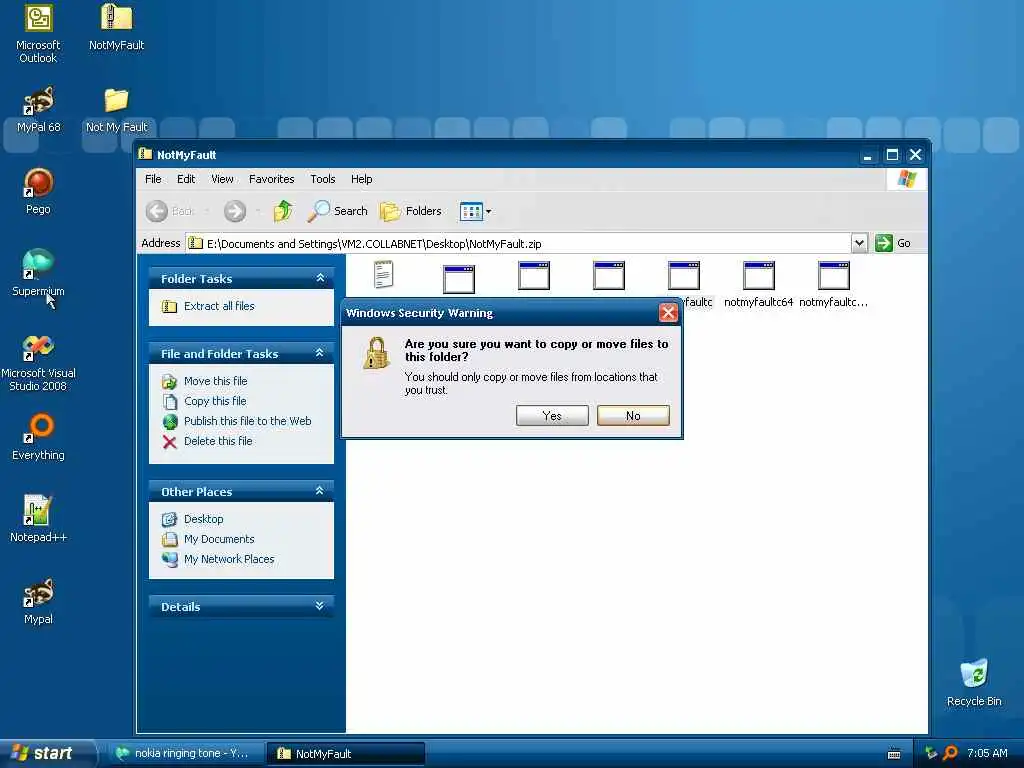Click the Up folder toolbar icon

(283, 211)
